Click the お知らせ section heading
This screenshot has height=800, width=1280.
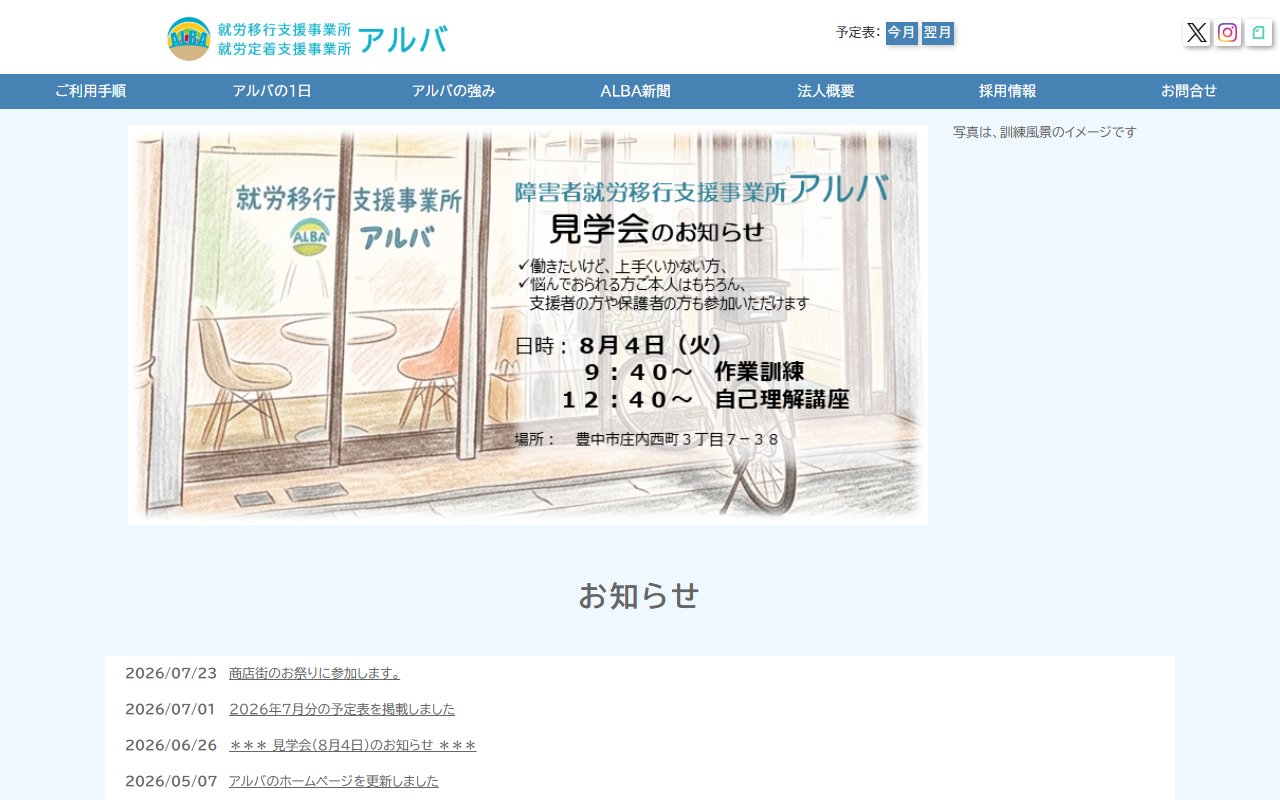[639, 596]
